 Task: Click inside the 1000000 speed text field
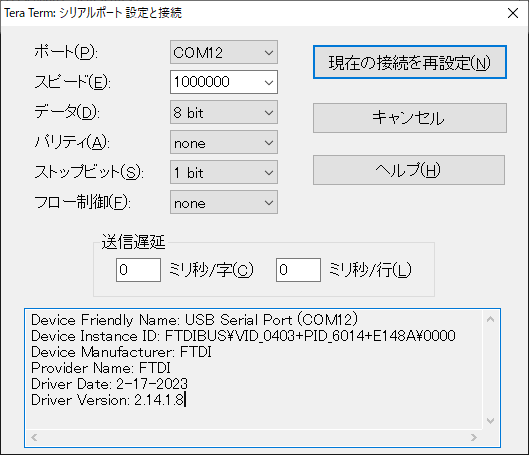216,82
